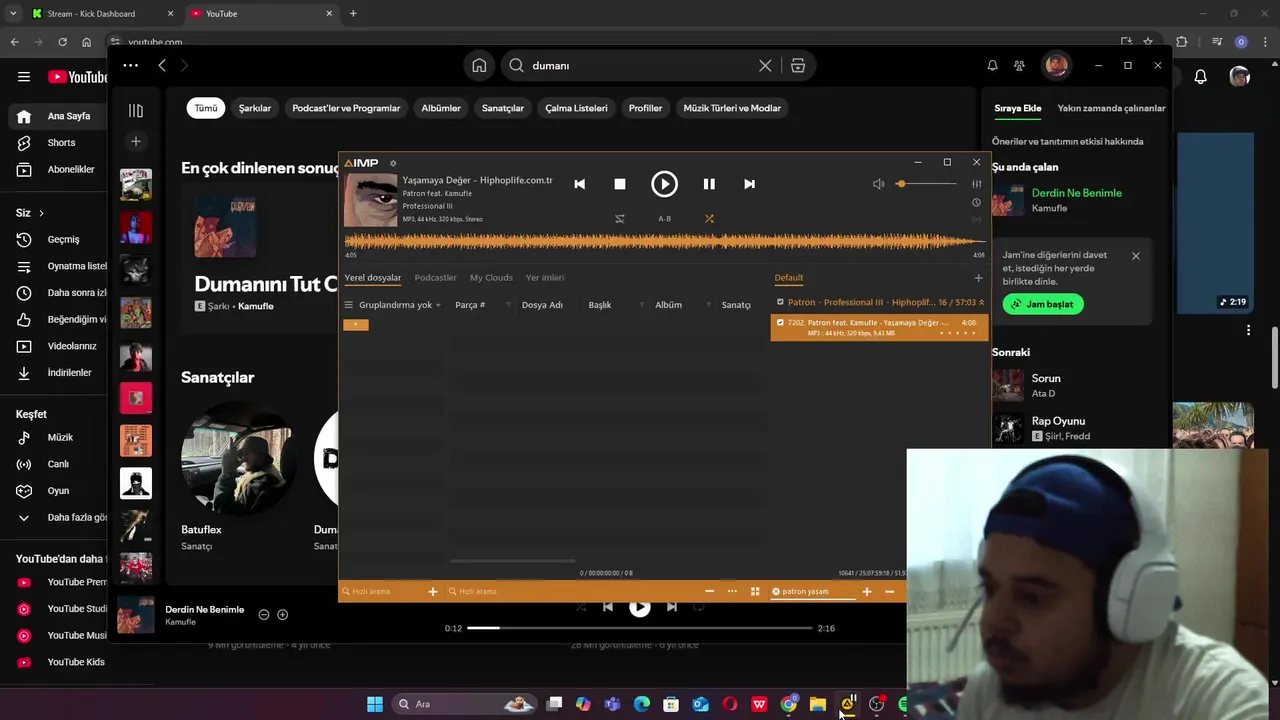Open Spotify browse icon beside search
Screen dimensions: 1280x720
coord(798,65)
